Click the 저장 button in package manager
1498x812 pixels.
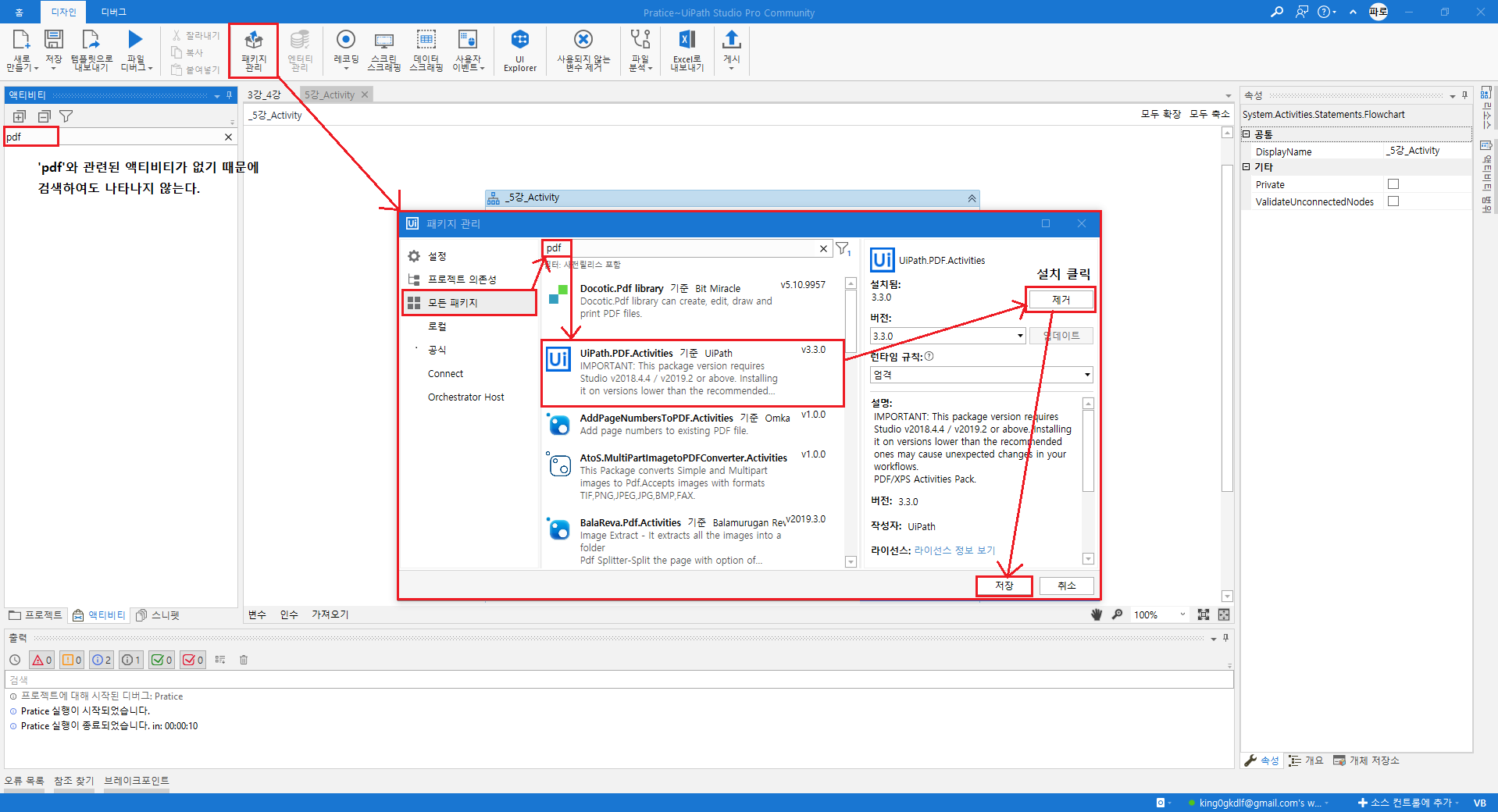tap(1004, 586)
